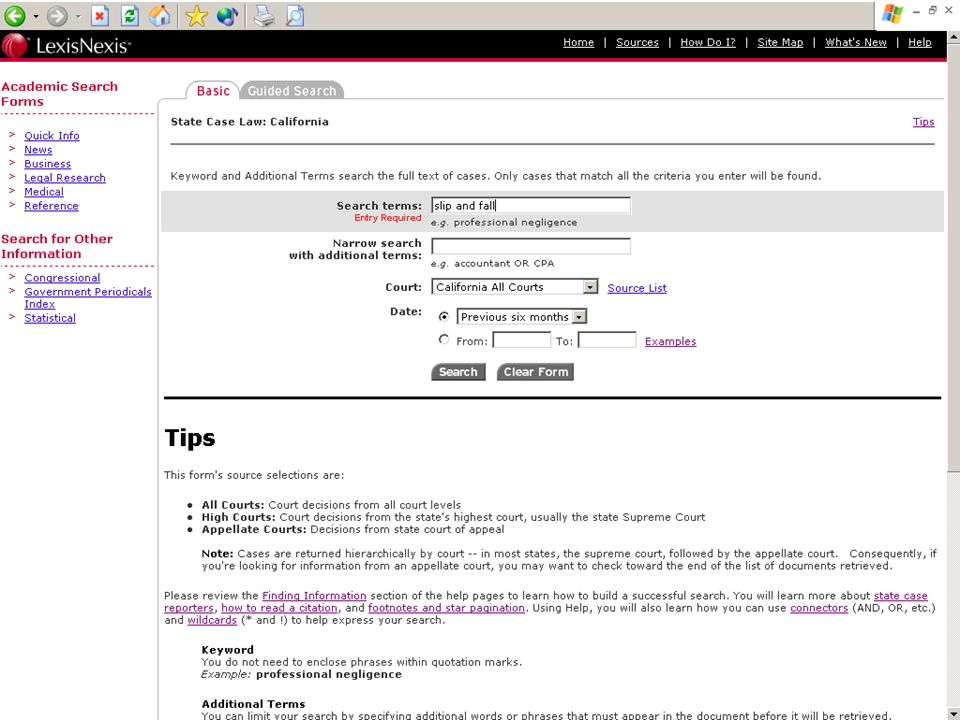The height and width of the screenshot is (720, 960).
Task: Open Legal Research in sidebar
Action: click(x=65, y=178)
